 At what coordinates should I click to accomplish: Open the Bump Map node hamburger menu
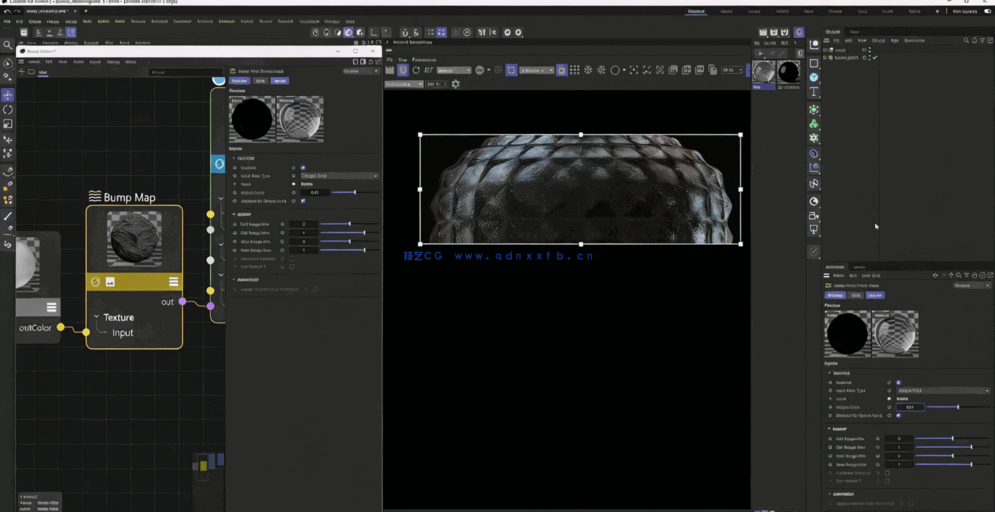[x=173, y=282]
